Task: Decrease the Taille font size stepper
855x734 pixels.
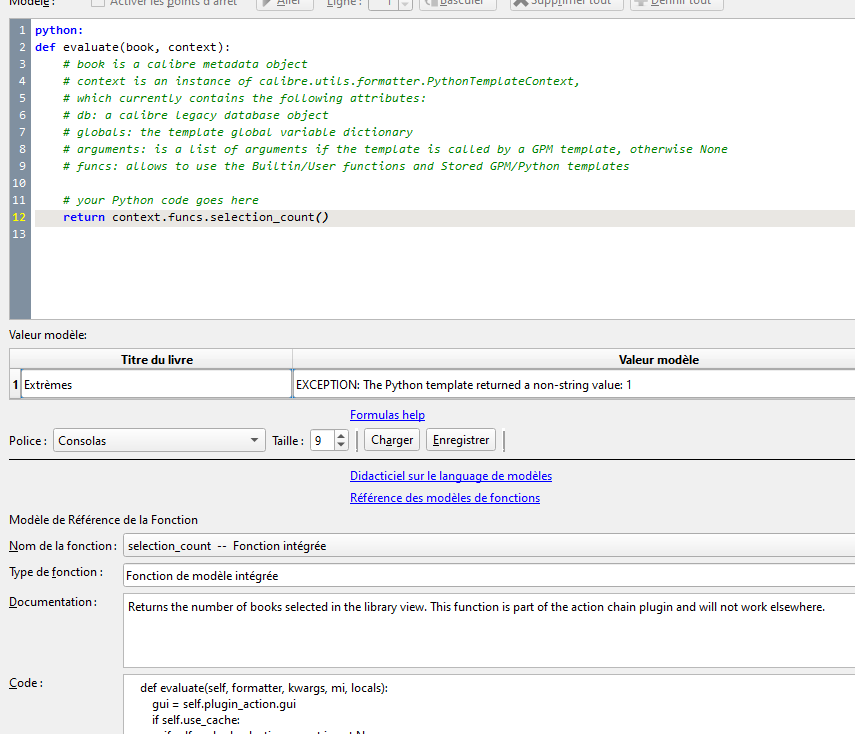Action: point(341,445)
